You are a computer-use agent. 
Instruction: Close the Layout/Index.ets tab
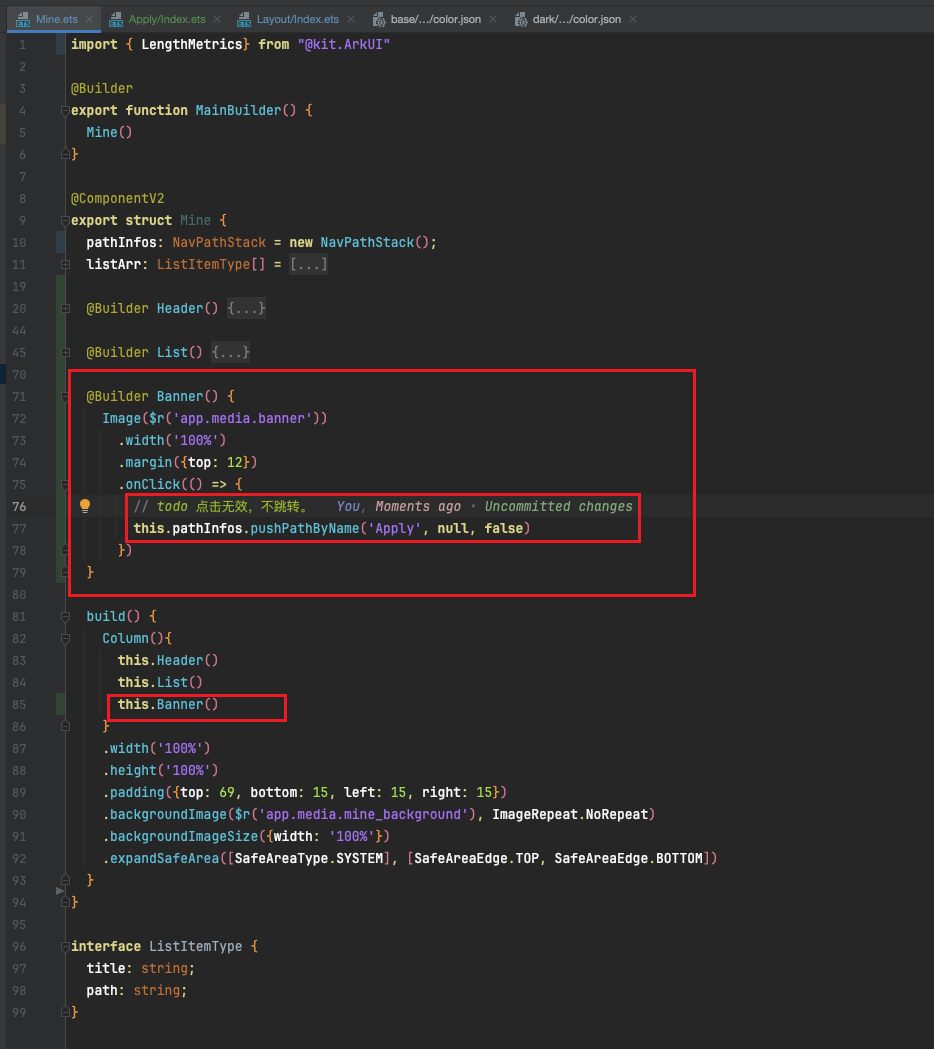351,19
